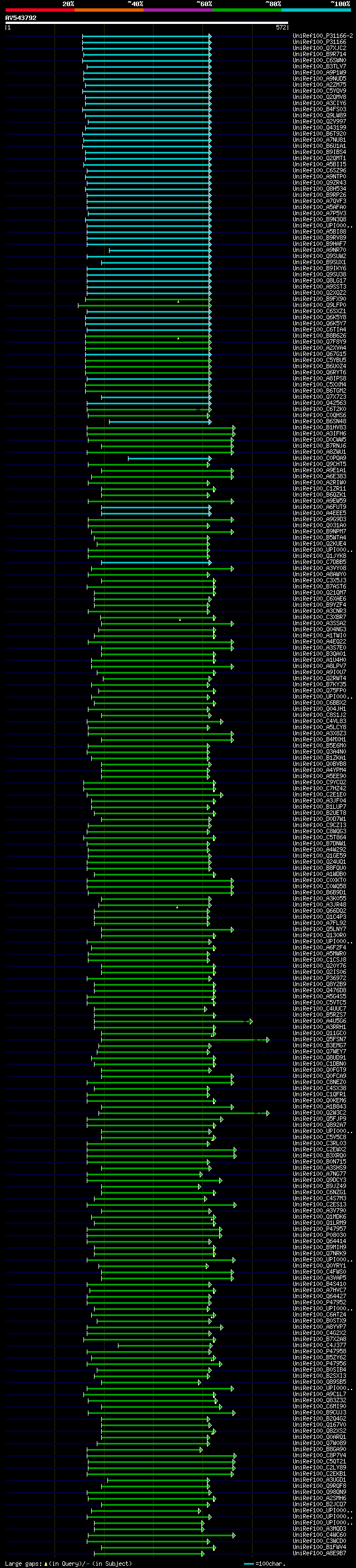
Task: Select label UniRef100_Q89SB5
Action: [x=319, y=1382]
